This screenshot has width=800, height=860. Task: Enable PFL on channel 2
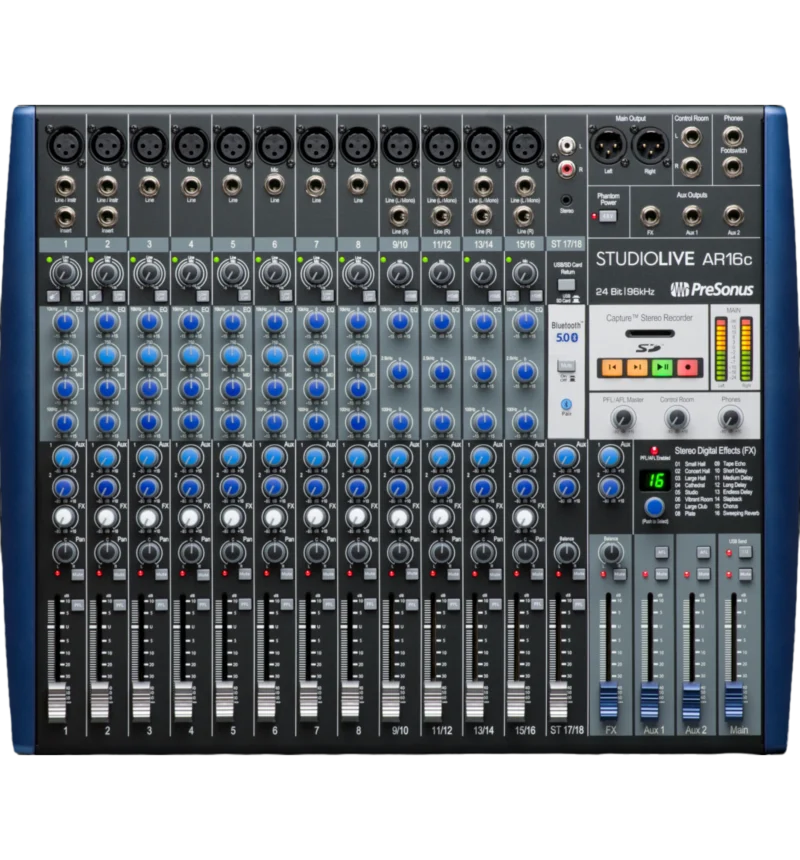click(120, 606)
